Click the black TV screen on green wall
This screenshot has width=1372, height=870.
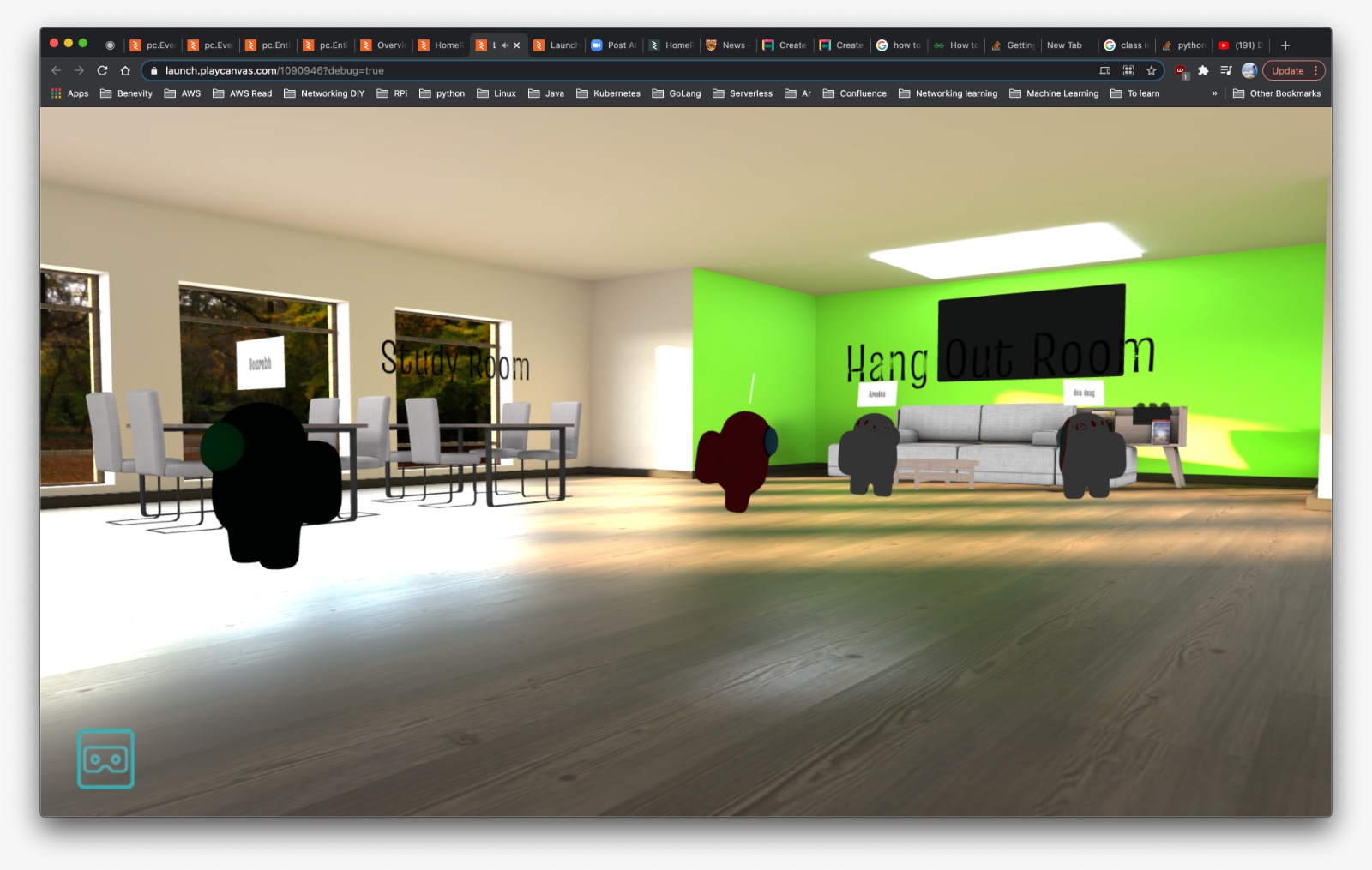click(1032, 333)
